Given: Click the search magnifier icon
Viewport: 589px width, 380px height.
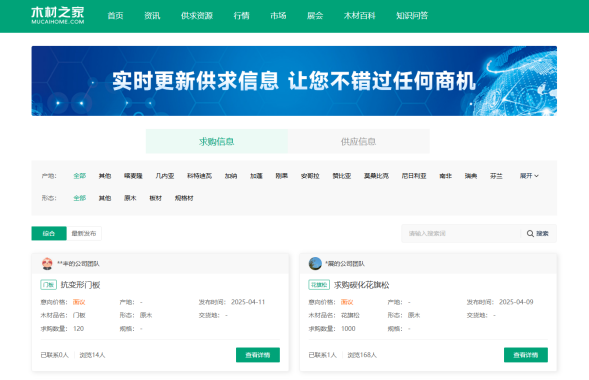Looking at the screenshot, I should (530, 234).
